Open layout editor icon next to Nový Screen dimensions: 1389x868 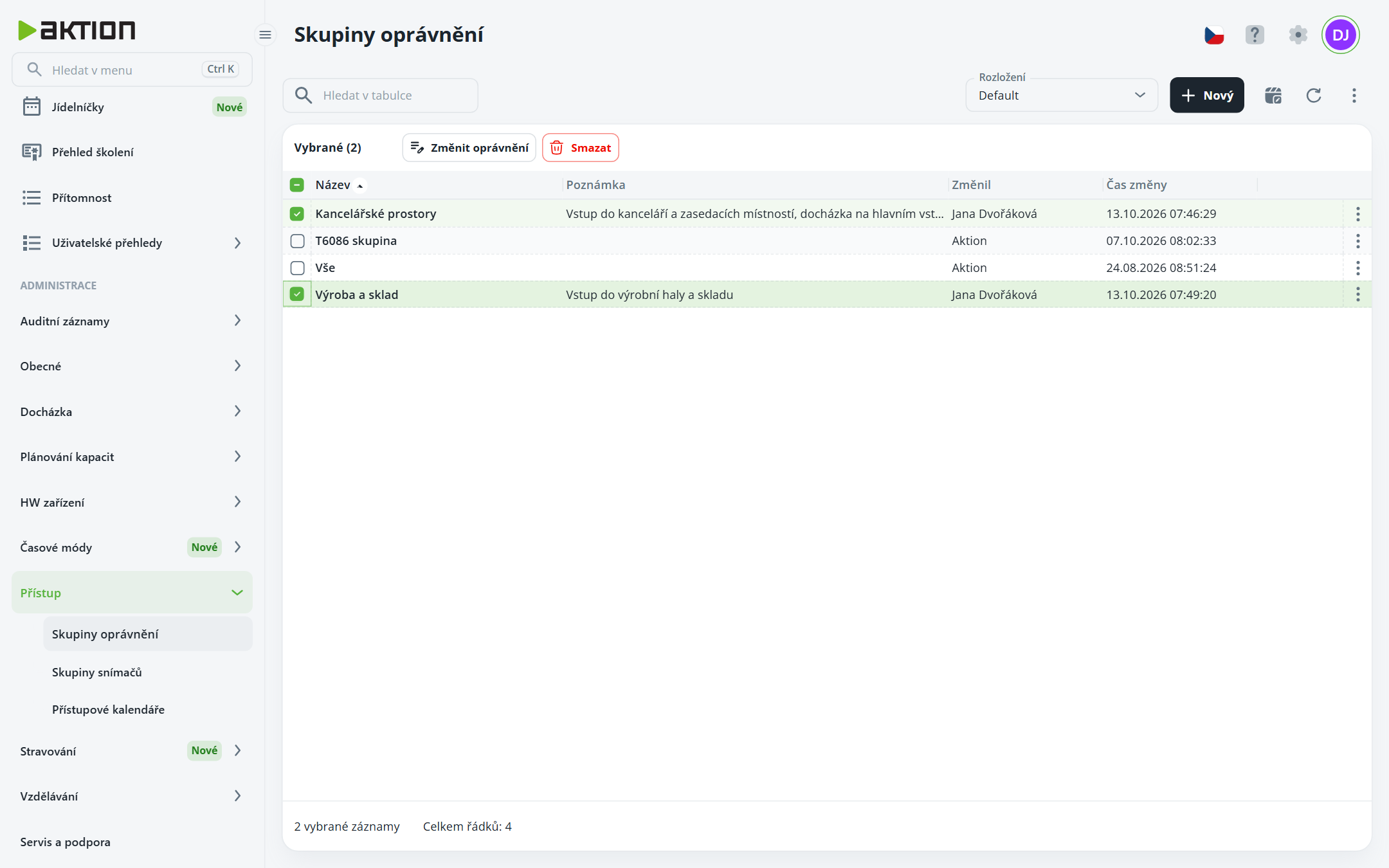click(1273, 95)
